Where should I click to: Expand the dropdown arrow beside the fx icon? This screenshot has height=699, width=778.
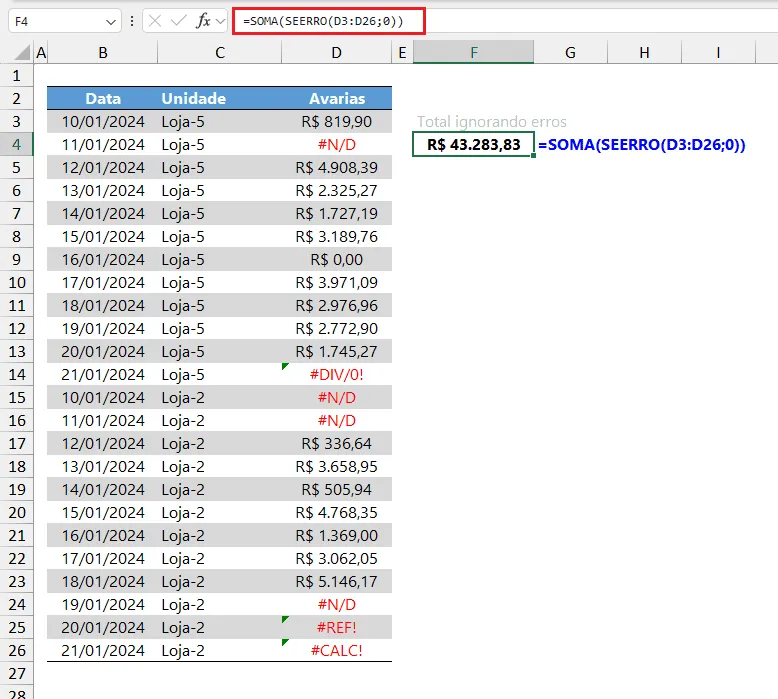(220, 21)
